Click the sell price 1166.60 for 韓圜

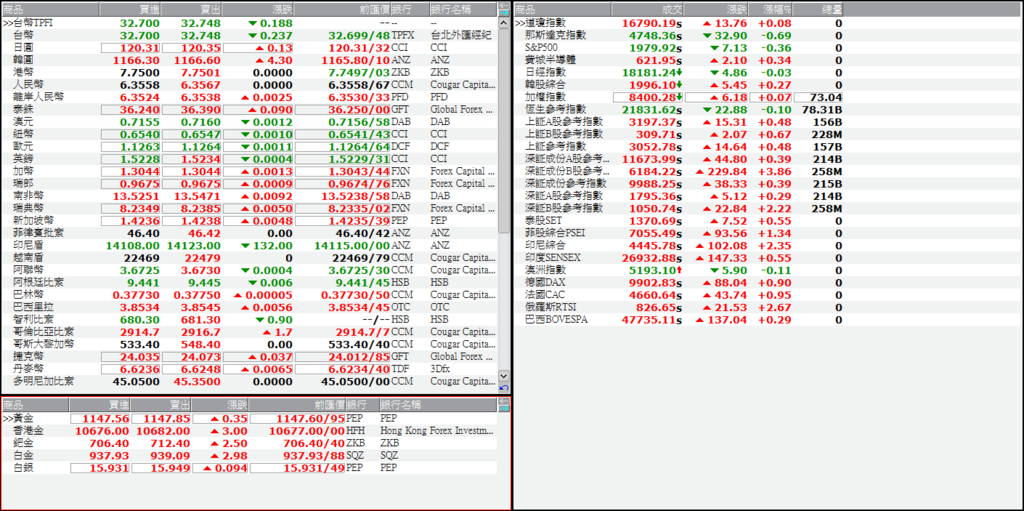pos(197,60)
